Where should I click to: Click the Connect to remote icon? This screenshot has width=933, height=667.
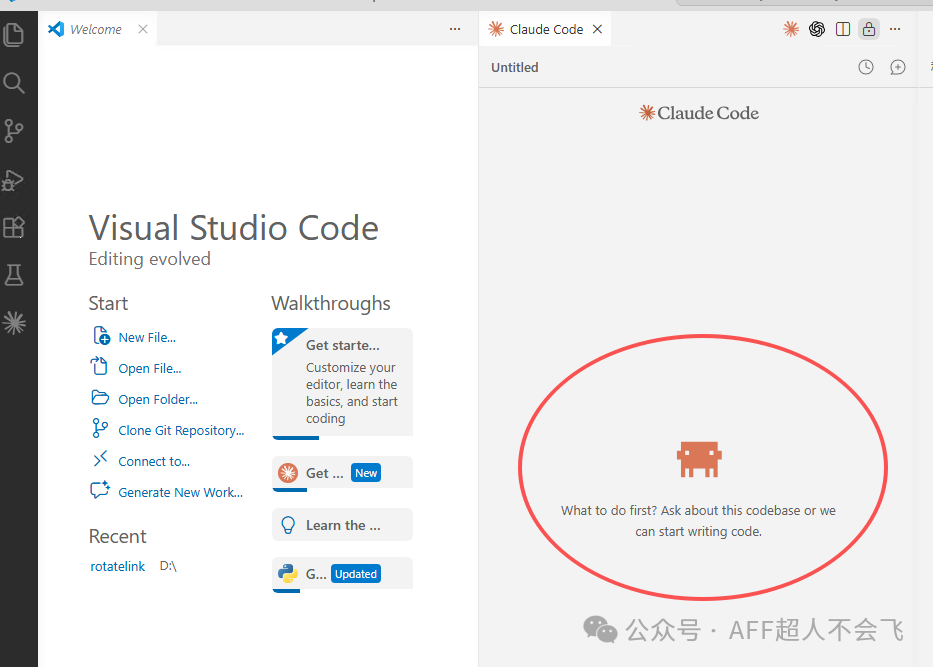pos(100,459)
